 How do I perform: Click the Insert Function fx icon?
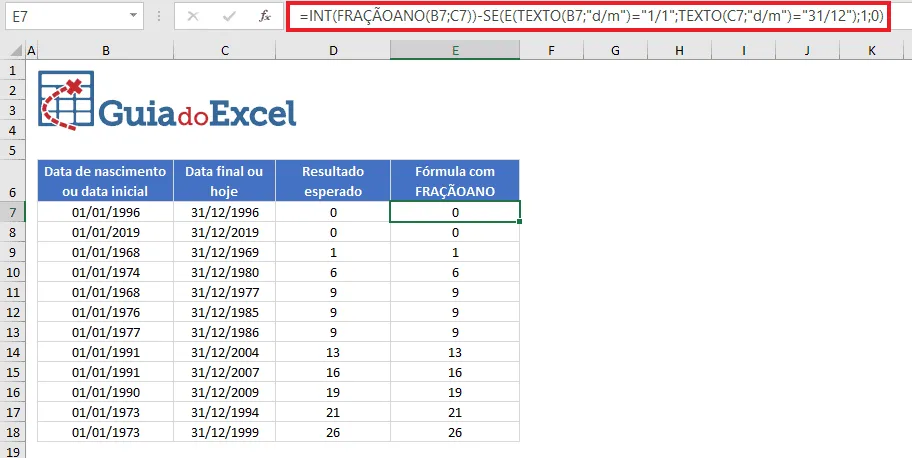tap(265, 16)
